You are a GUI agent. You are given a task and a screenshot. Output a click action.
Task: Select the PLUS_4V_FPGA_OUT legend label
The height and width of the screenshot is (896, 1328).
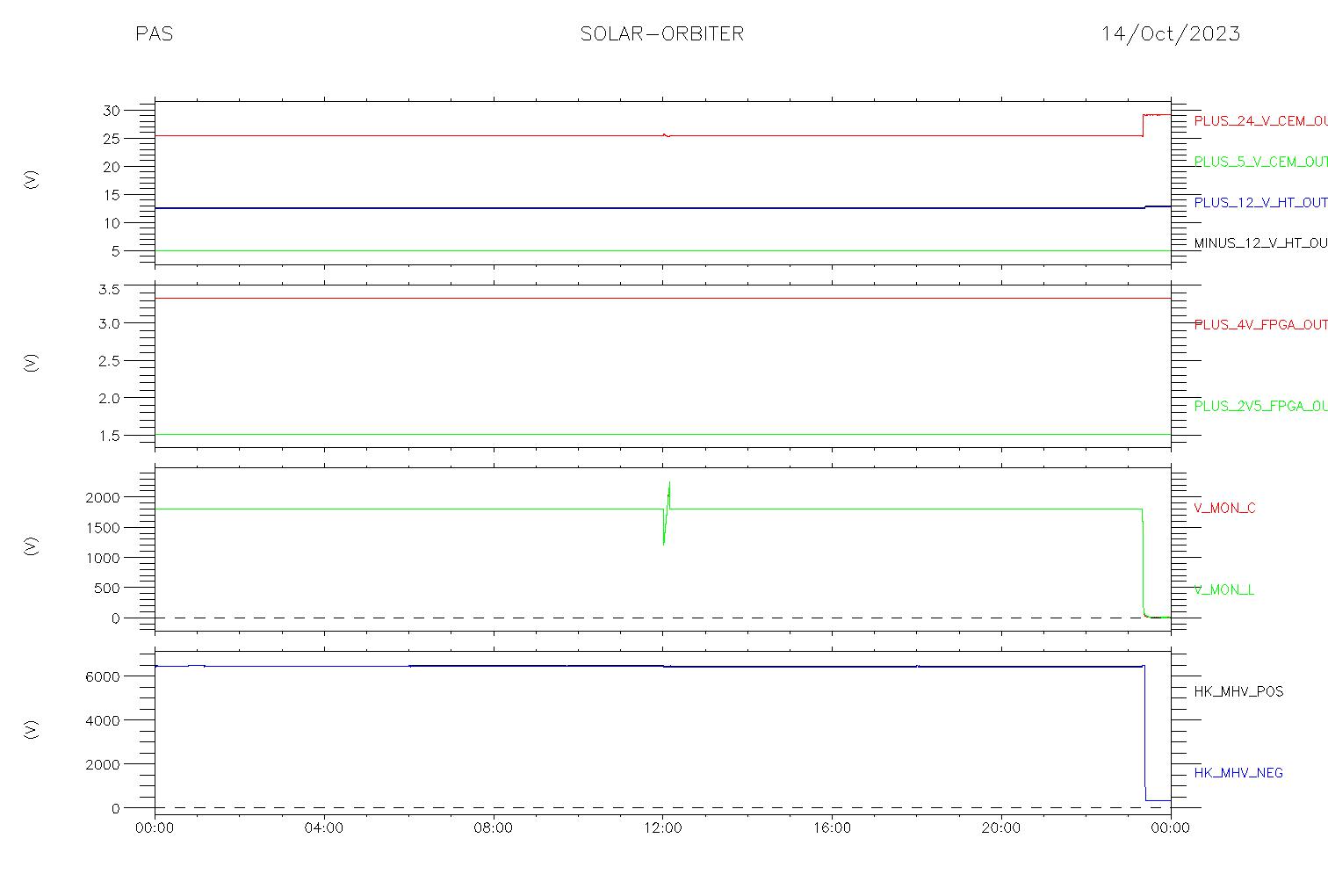pos(1260,325)
